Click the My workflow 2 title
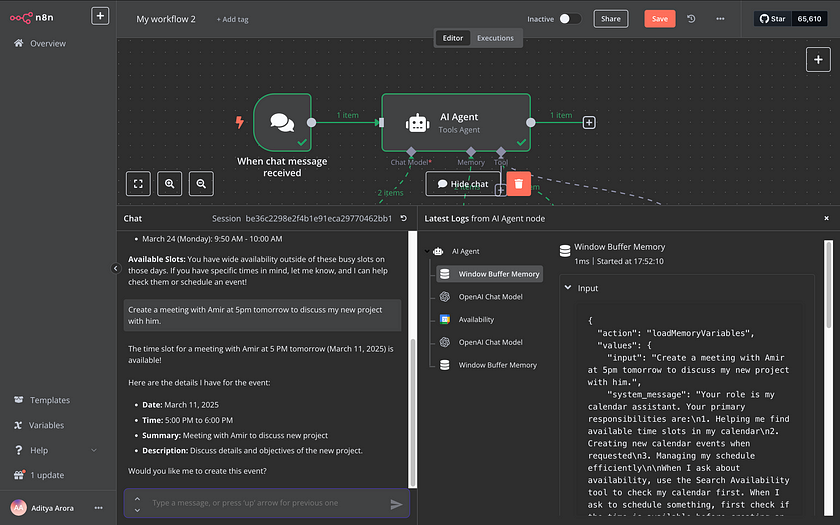Screen dimensions: 840x525 pyautogui.click(x=166, y=19)
